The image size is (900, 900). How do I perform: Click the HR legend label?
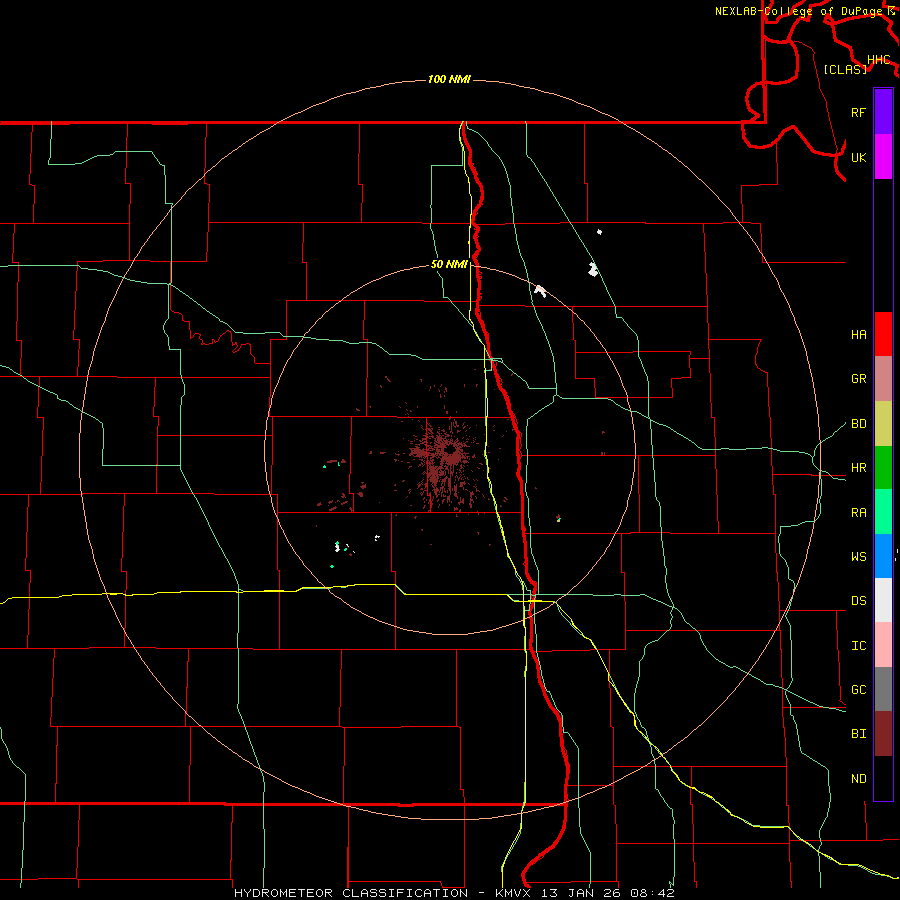858,468
